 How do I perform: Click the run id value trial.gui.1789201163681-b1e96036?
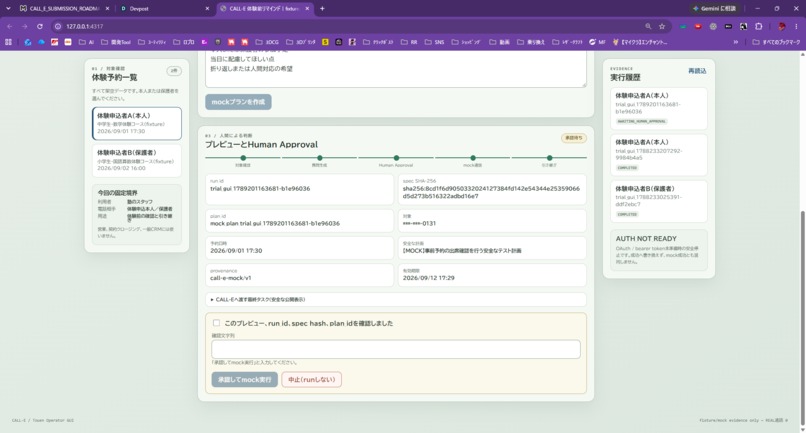260,189
